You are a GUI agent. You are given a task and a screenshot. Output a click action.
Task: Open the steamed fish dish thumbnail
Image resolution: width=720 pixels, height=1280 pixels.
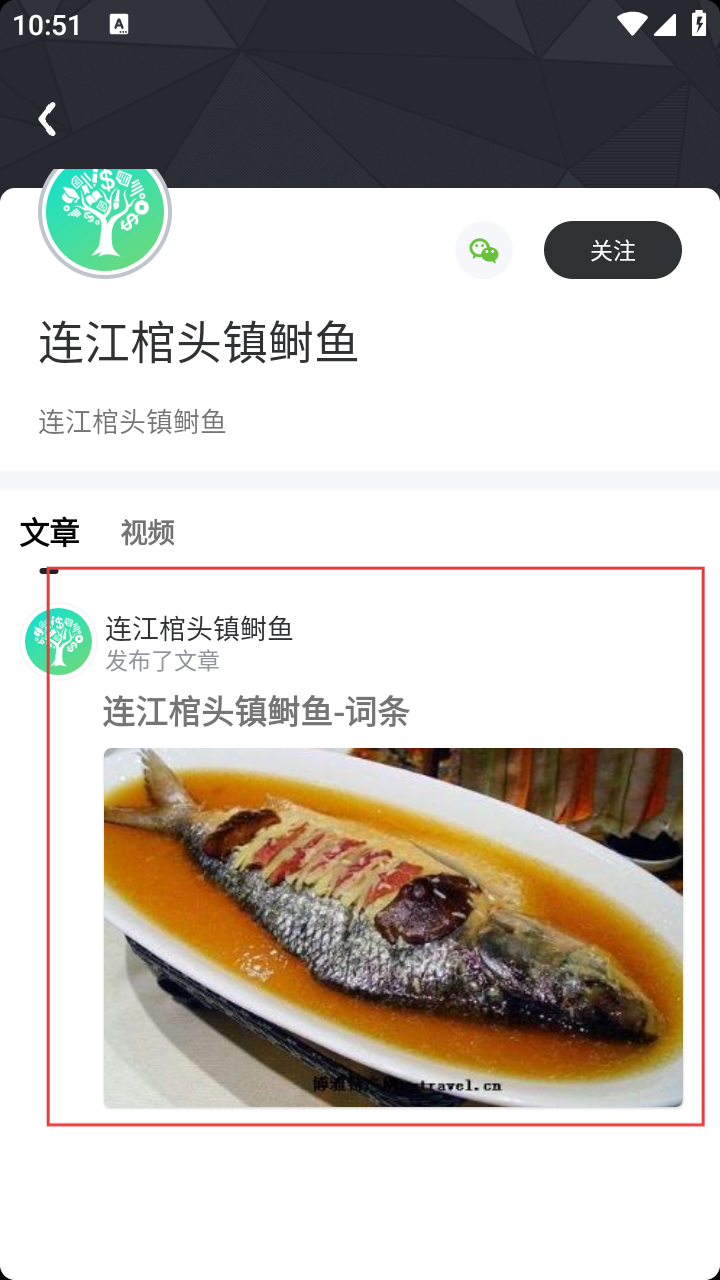point(393,927)
